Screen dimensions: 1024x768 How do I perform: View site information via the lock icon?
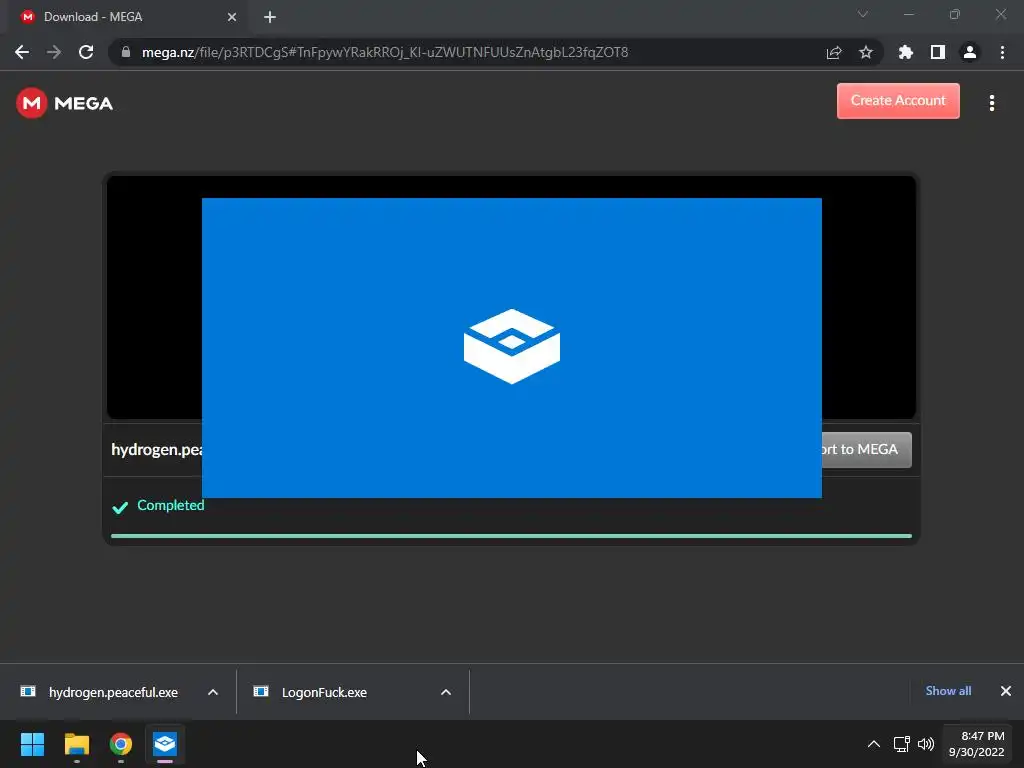(126, 52)
